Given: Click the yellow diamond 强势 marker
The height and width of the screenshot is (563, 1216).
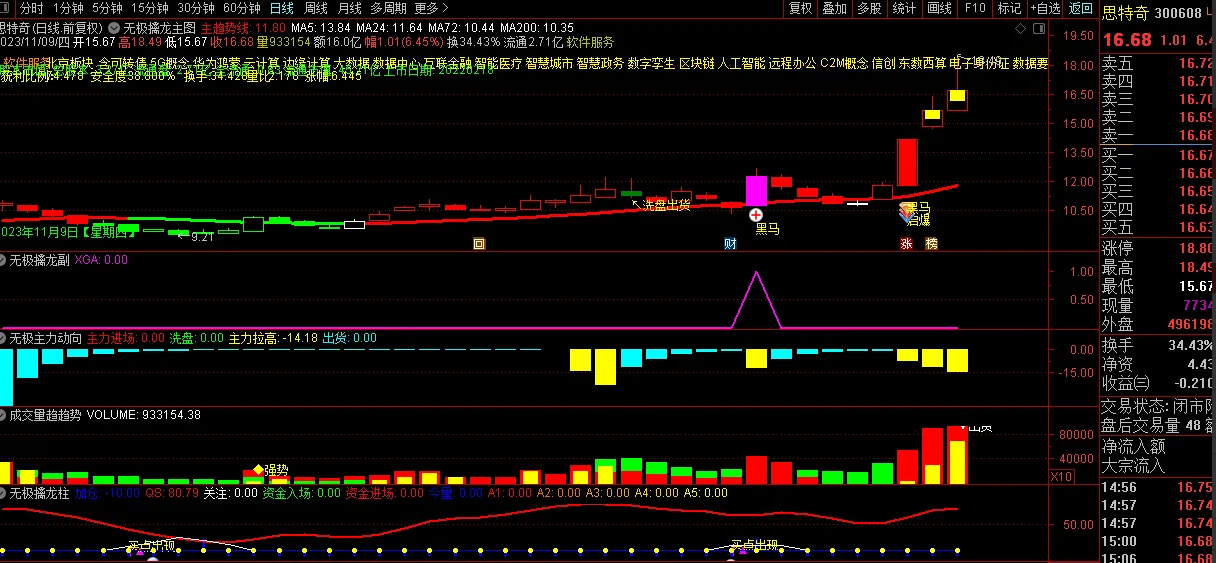Looking at the screenshot, I should (257, 469).
